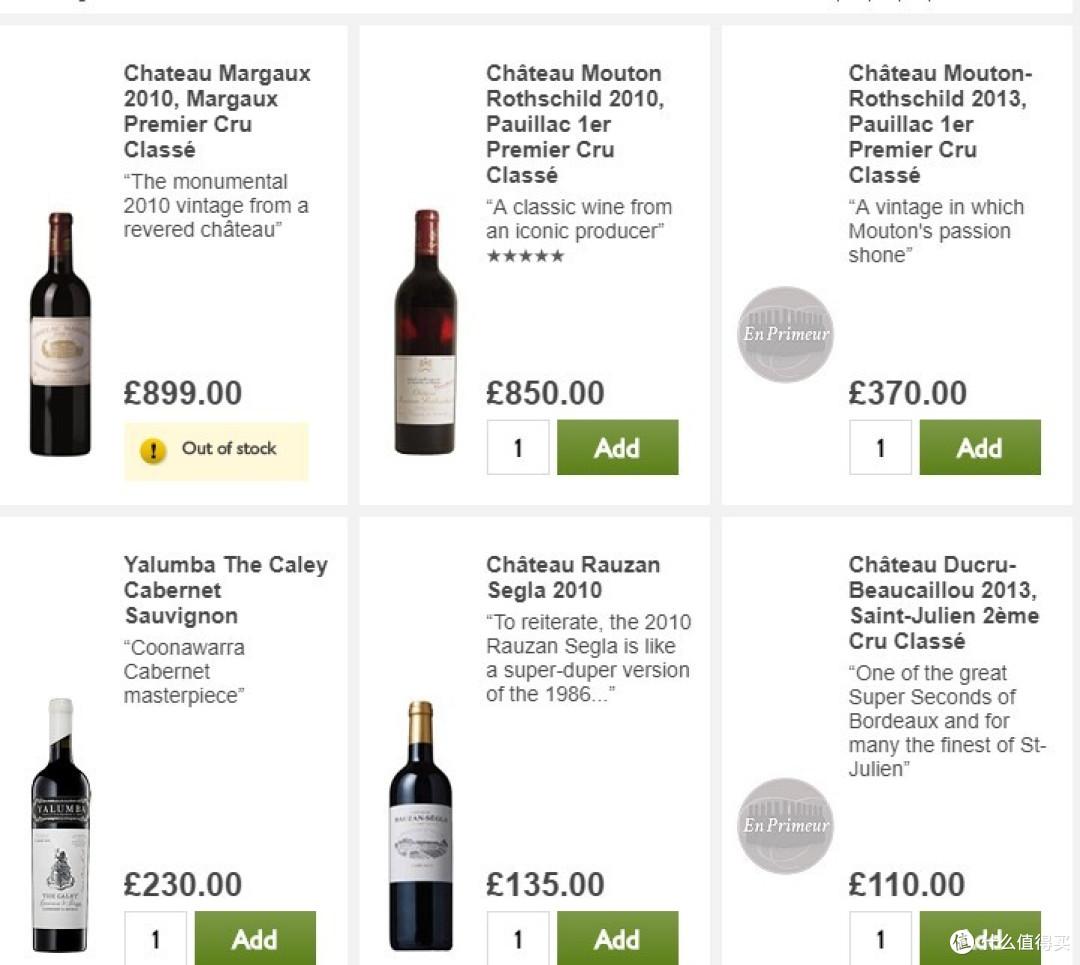1080x965 pixels.
Task: Open the Mouton Rothschild 2010 bottle image
Action: click(x=425, y=332)
